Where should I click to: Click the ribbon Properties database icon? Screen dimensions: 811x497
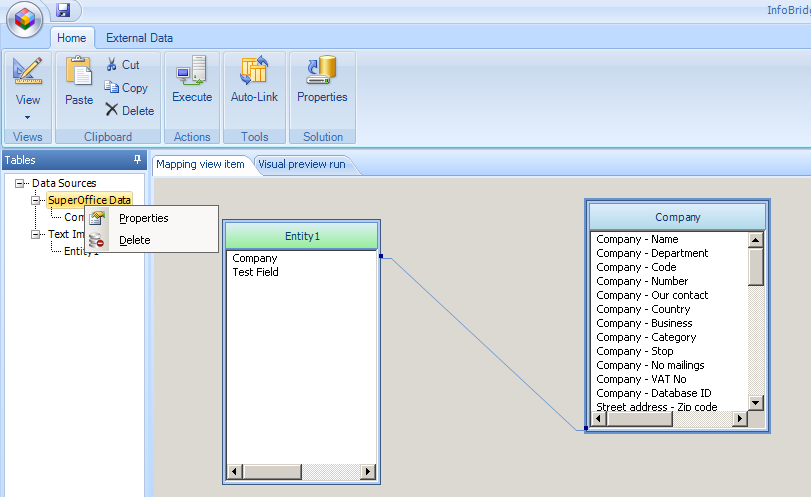[x=322, y=70]
